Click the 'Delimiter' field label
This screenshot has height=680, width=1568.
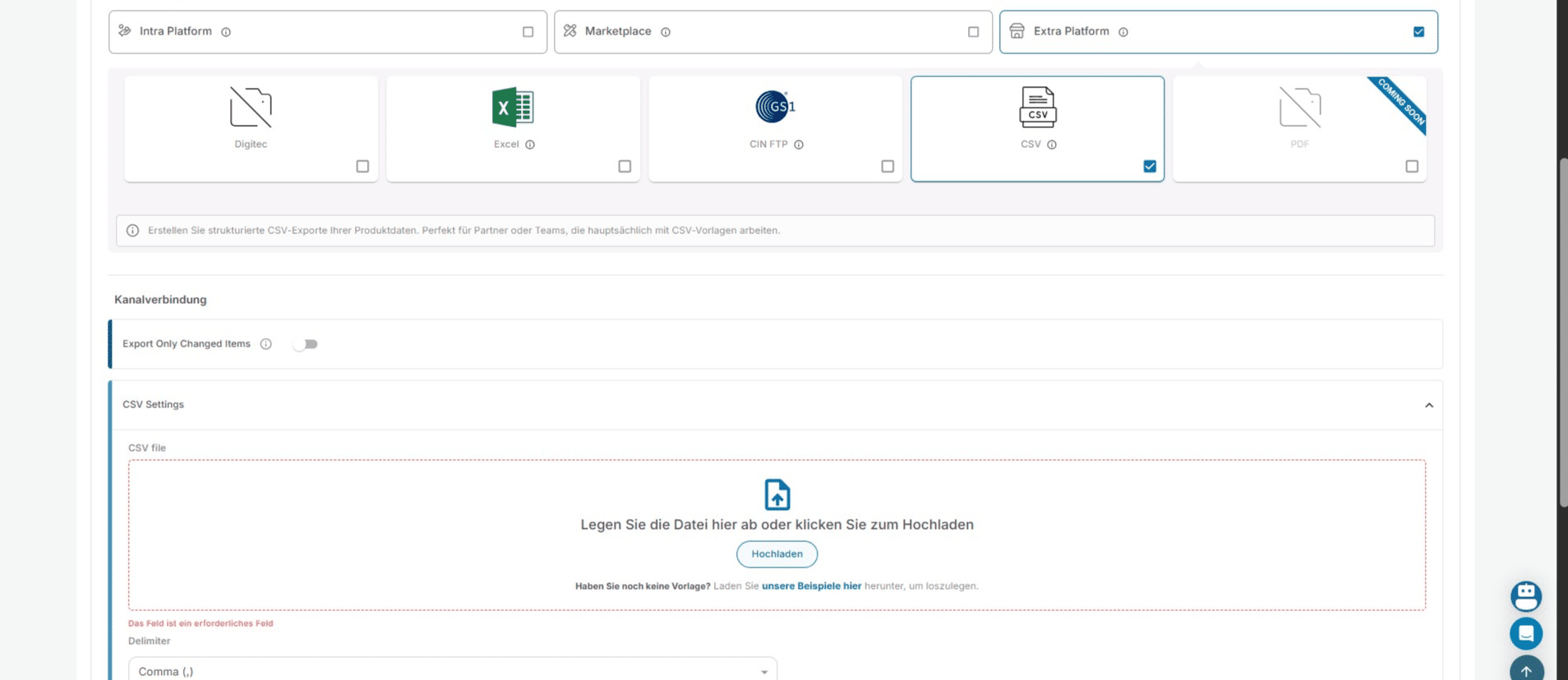click(x=150, y=641)
